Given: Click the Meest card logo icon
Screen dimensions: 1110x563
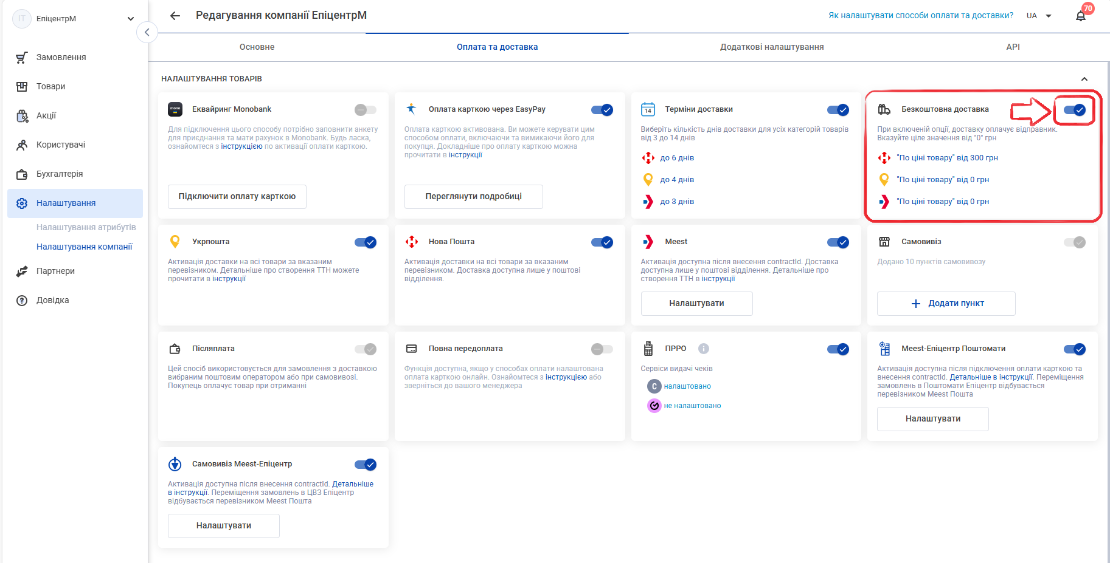Looking at the screenshot, I should pyautogui.click(x=648, y=242).
